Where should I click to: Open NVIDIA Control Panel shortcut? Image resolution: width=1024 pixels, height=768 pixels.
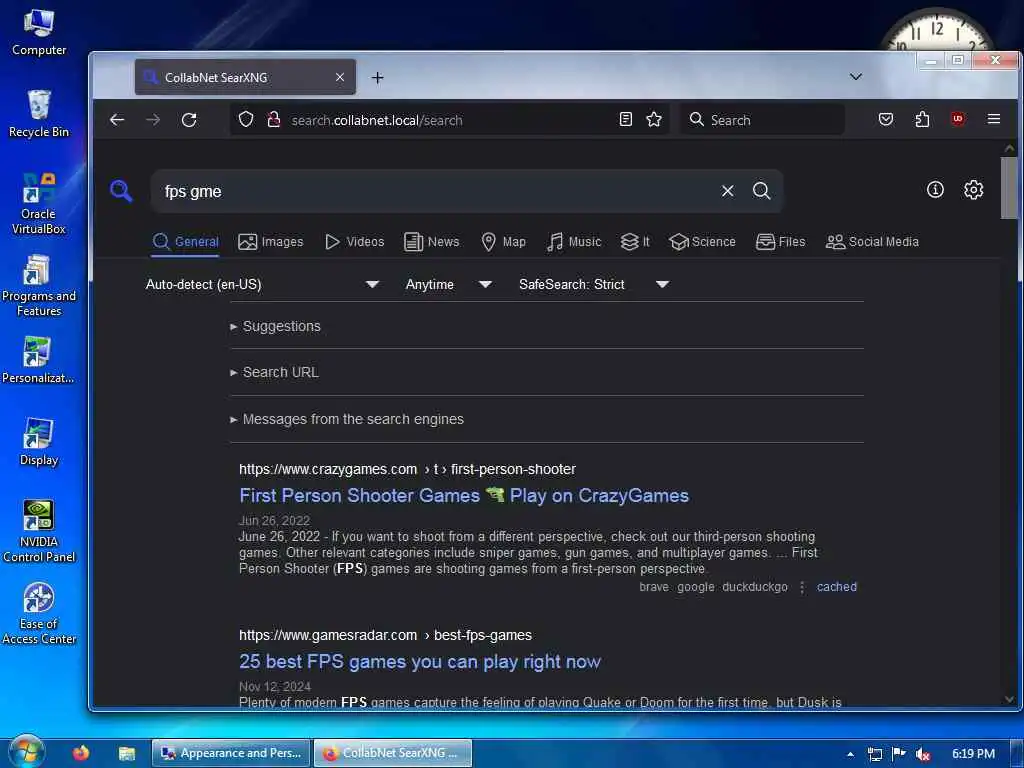click(39, 532)
